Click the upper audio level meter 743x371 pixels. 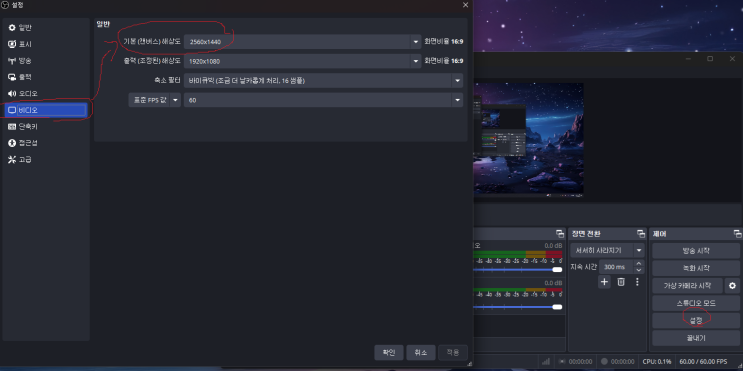(x=518, y=254)
